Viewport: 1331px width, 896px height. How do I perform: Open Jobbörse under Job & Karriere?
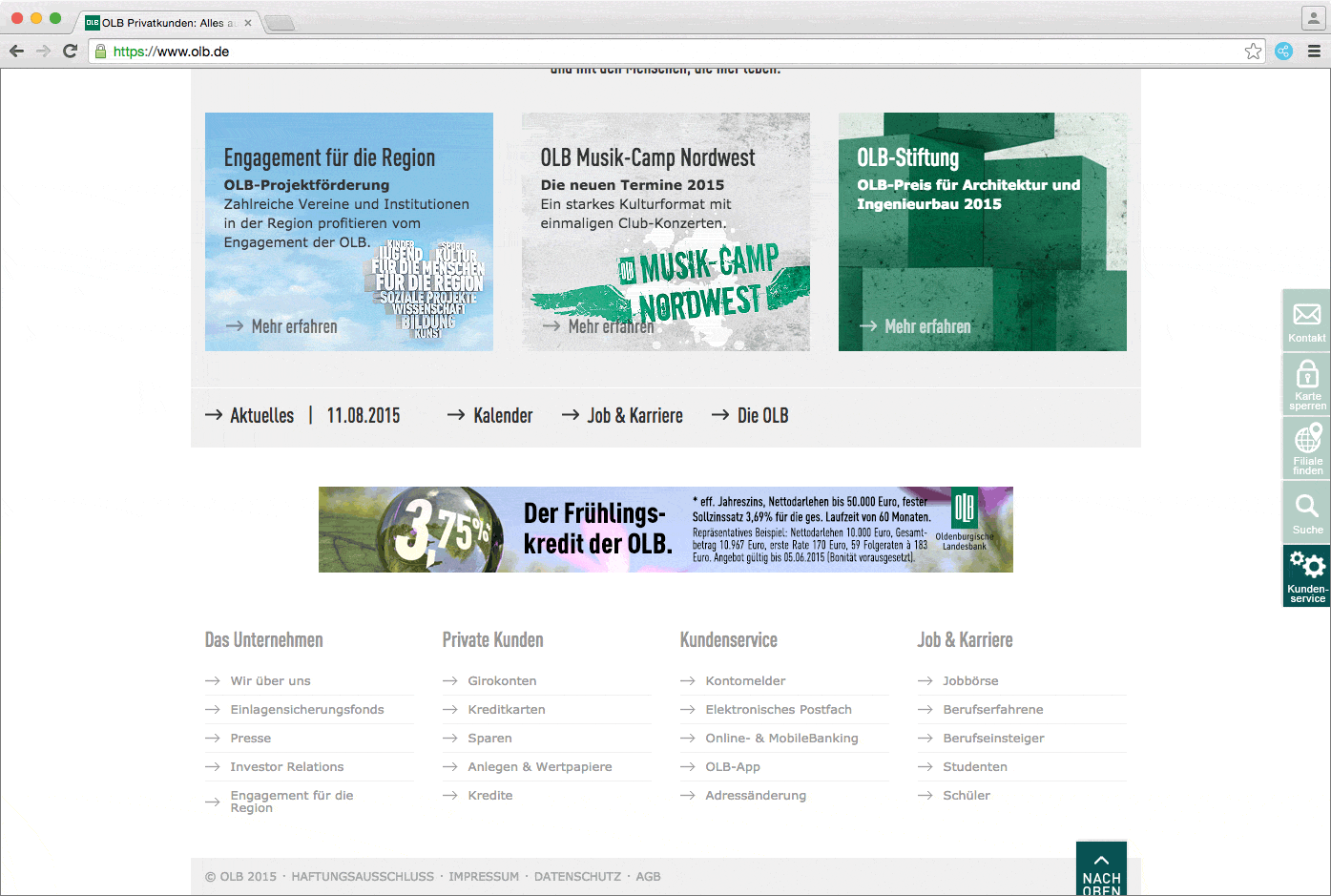pyautogui.click(x=971, y=680)
